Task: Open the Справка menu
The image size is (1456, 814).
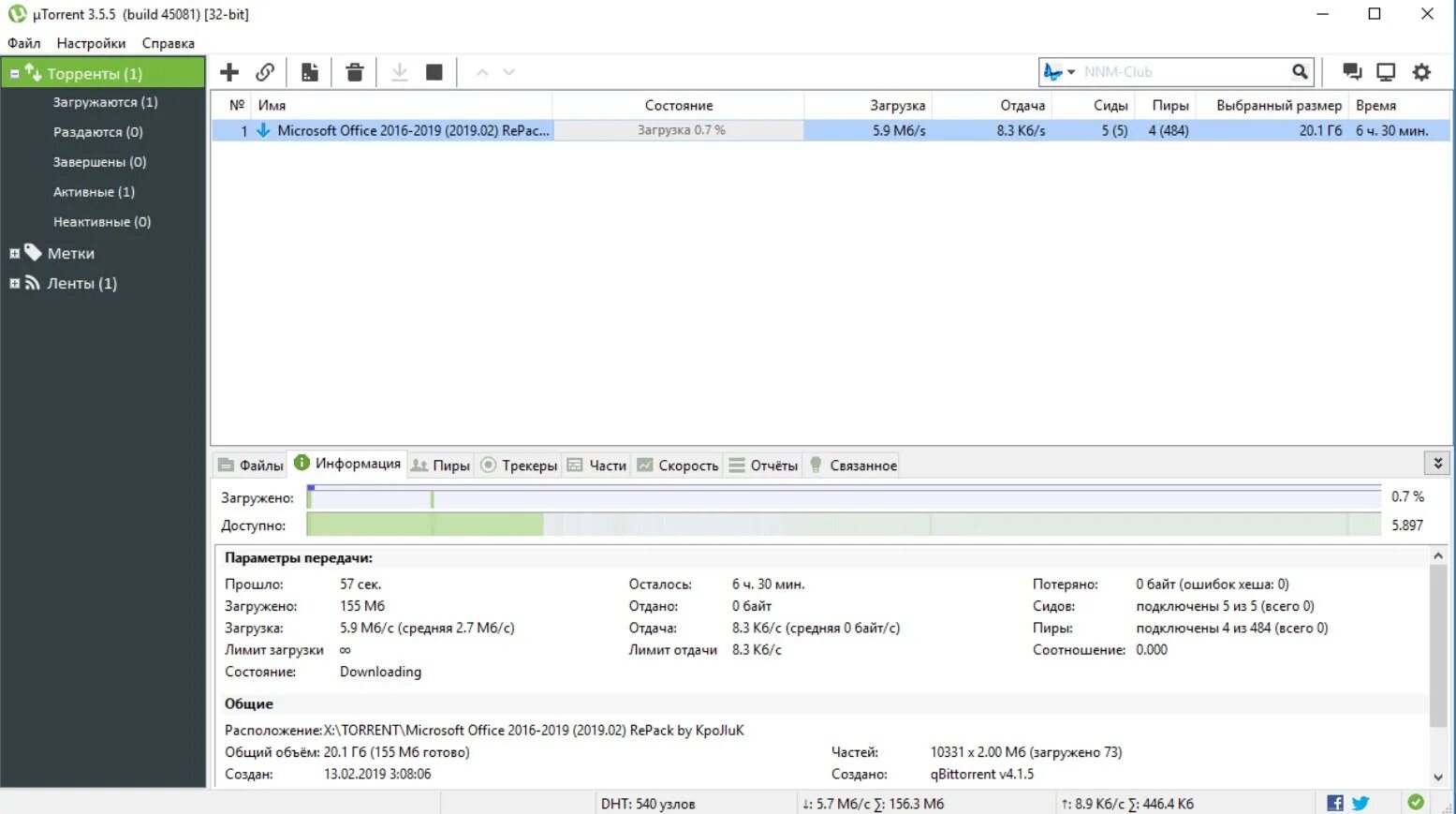Action: (x=169, y=43)
